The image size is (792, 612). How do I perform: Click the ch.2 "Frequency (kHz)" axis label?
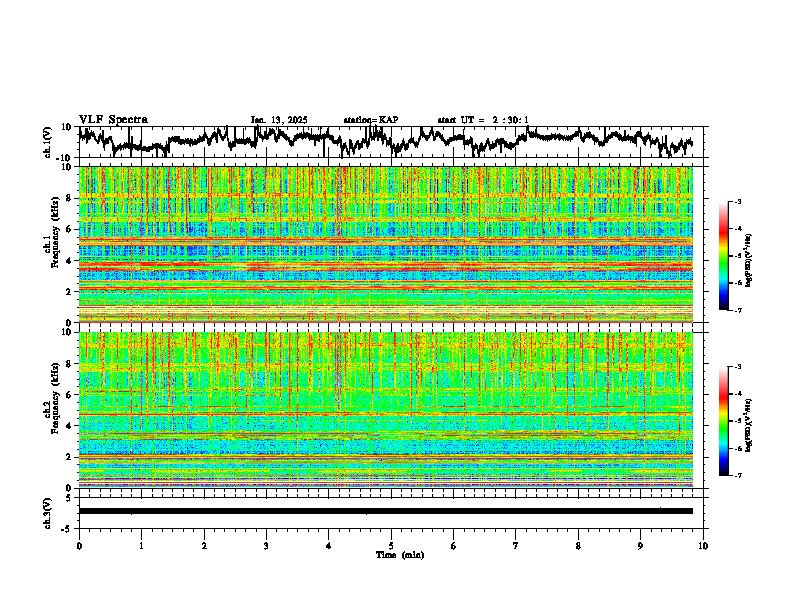coord(54,398)
